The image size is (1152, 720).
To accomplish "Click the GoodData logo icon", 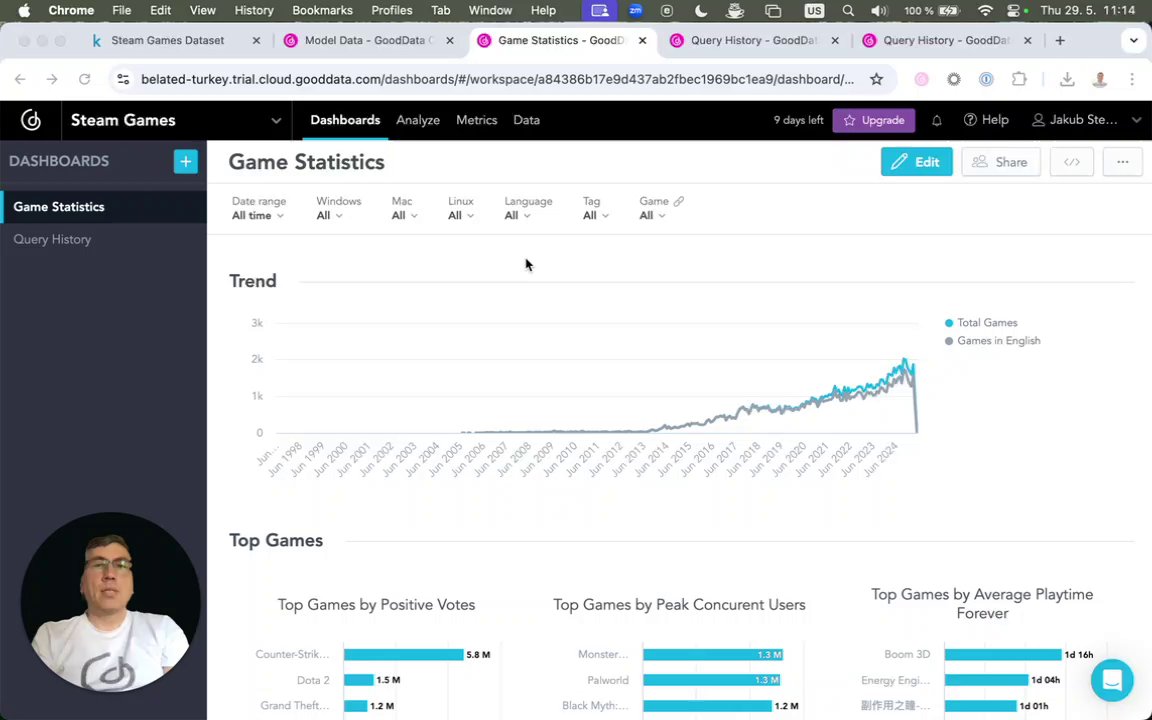I will coord(31,120).
